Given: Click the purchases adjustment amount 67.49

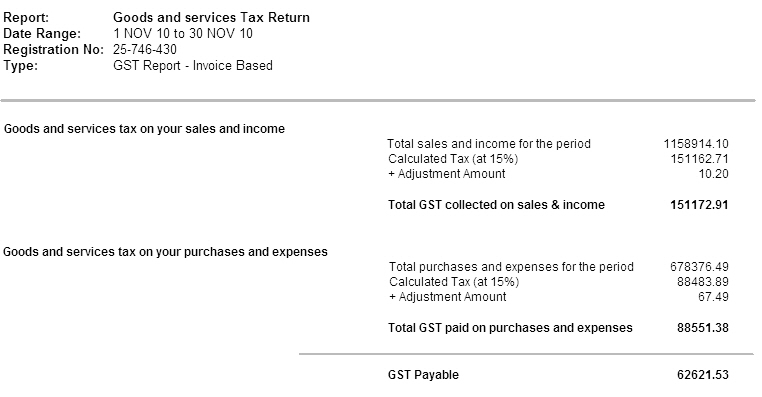Looking at the screenshot, I should tap(713, 297).
